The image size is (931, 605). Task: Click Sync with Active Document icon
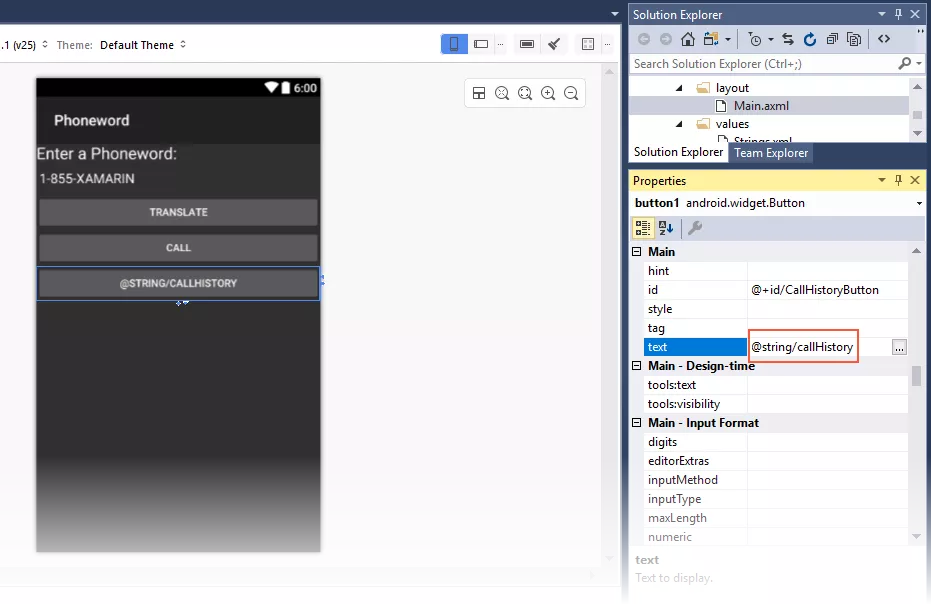click(x=788, y=39)
